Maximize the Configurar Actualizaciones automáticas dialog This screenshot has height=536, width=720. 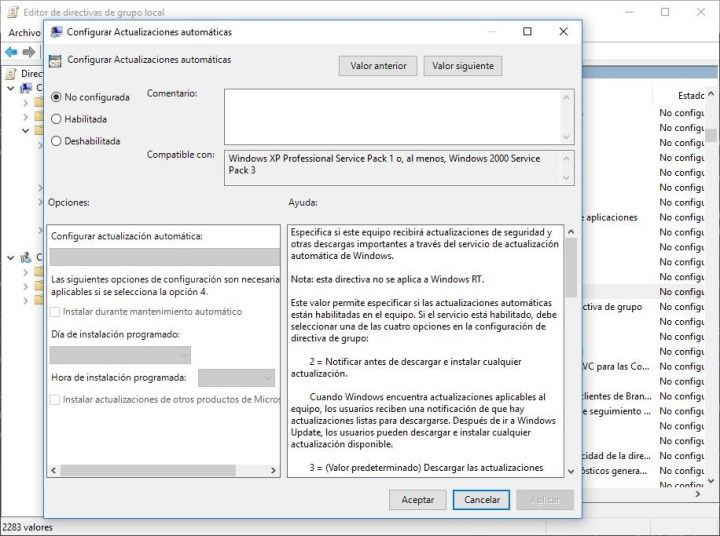pos(527,31)
